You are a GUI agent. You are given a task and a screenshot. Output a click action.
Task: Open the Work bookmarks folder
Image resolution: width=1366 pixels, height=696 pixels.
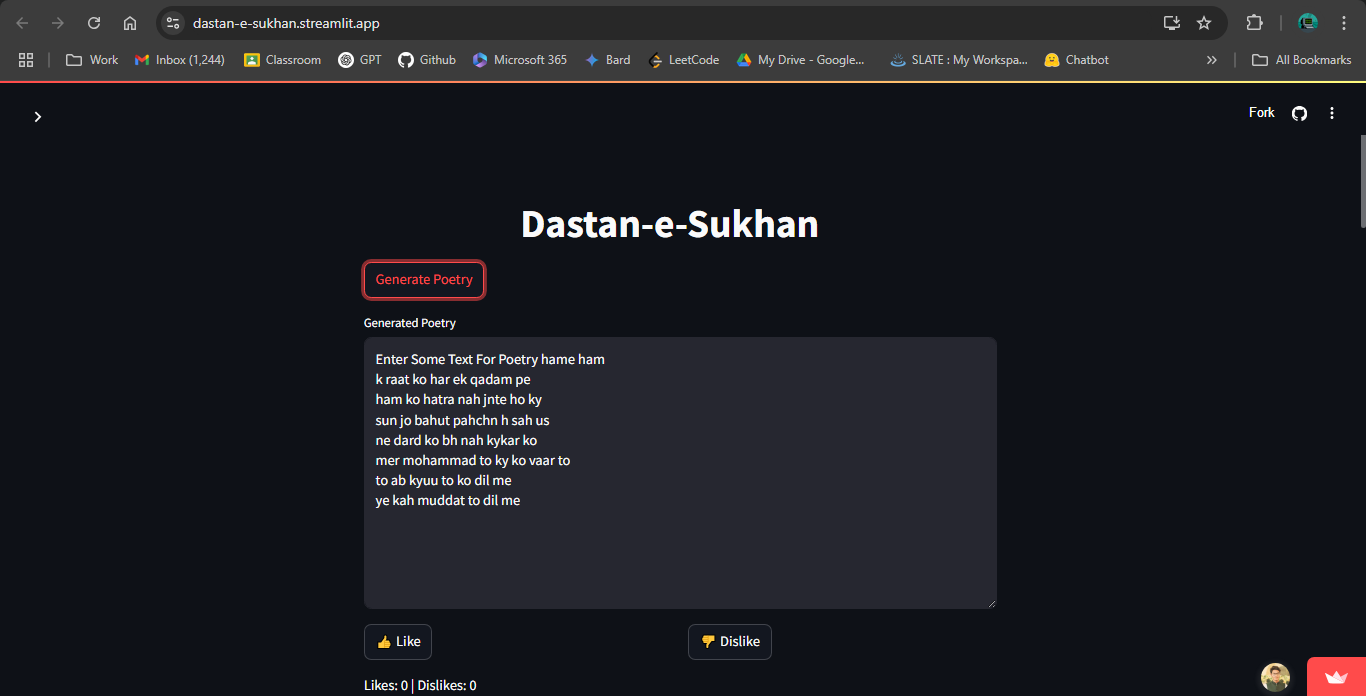tap(91, 60)
